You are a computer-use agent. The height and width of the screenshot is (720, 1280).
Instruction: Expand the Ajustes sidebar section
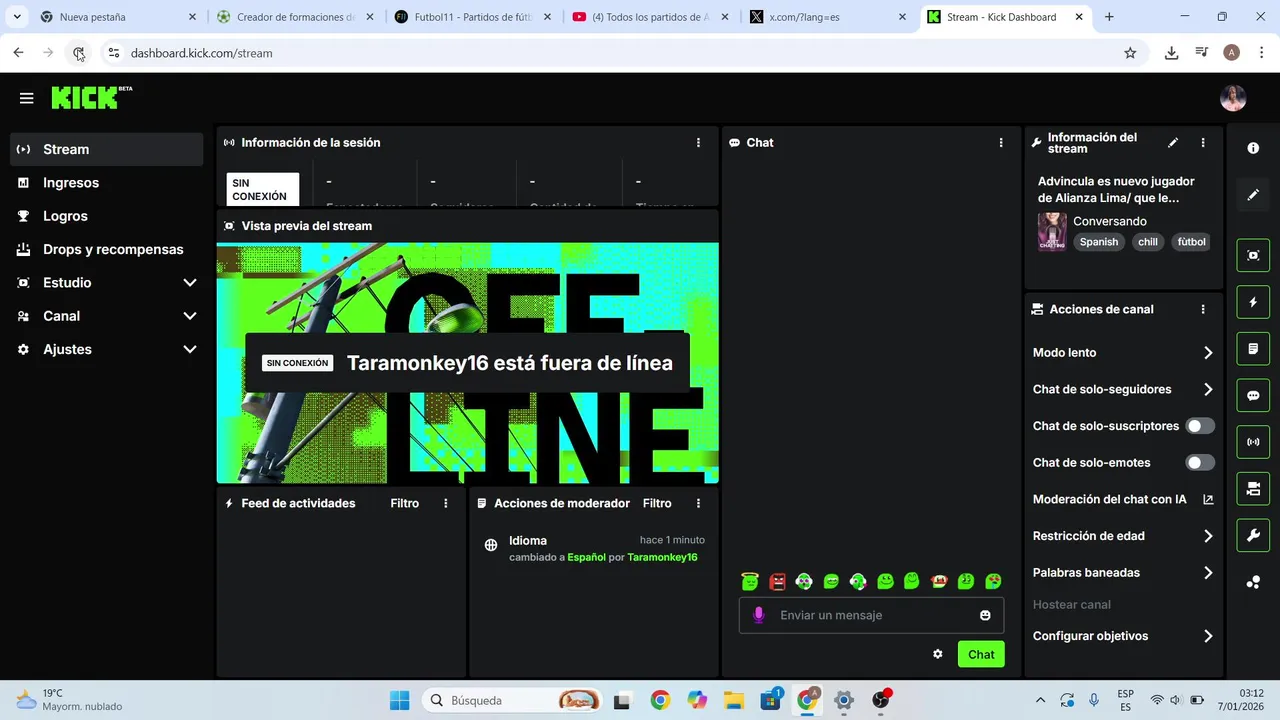(x=190, y=349)
